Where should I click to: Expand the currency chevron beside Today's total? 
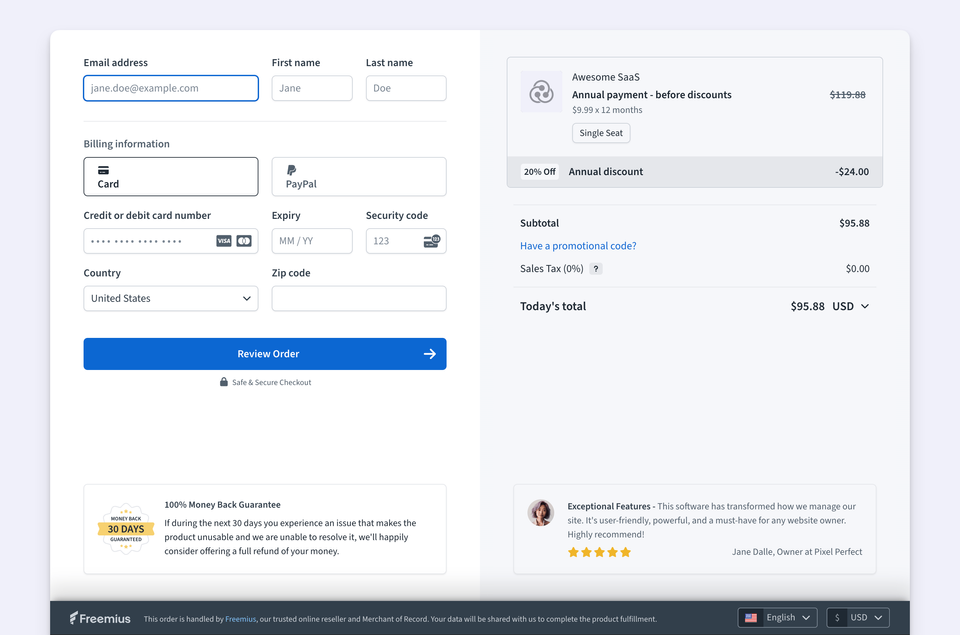(x=865, y=307)
